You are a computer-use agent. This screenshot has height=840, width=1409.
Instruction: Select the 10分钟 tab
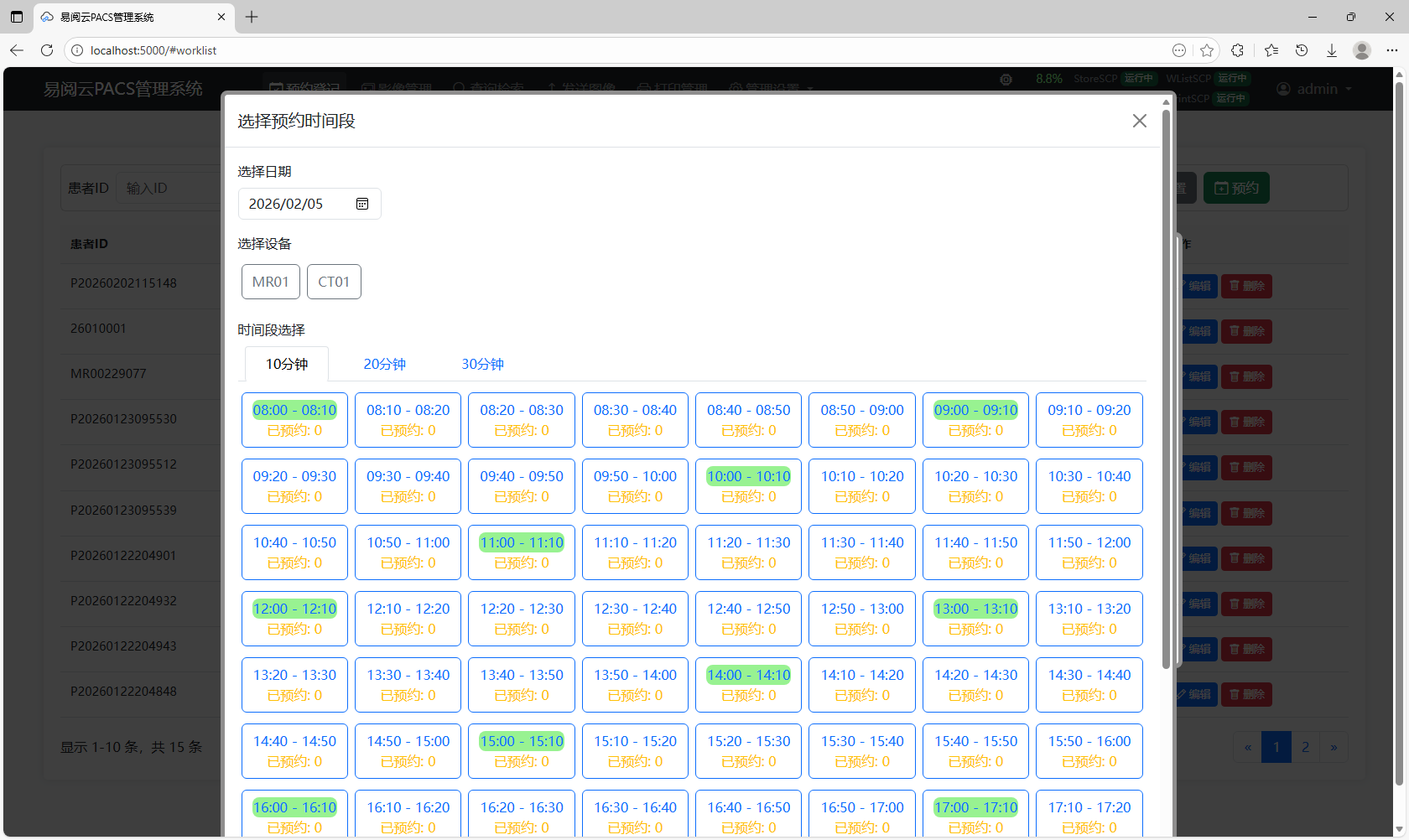(287, 364)
